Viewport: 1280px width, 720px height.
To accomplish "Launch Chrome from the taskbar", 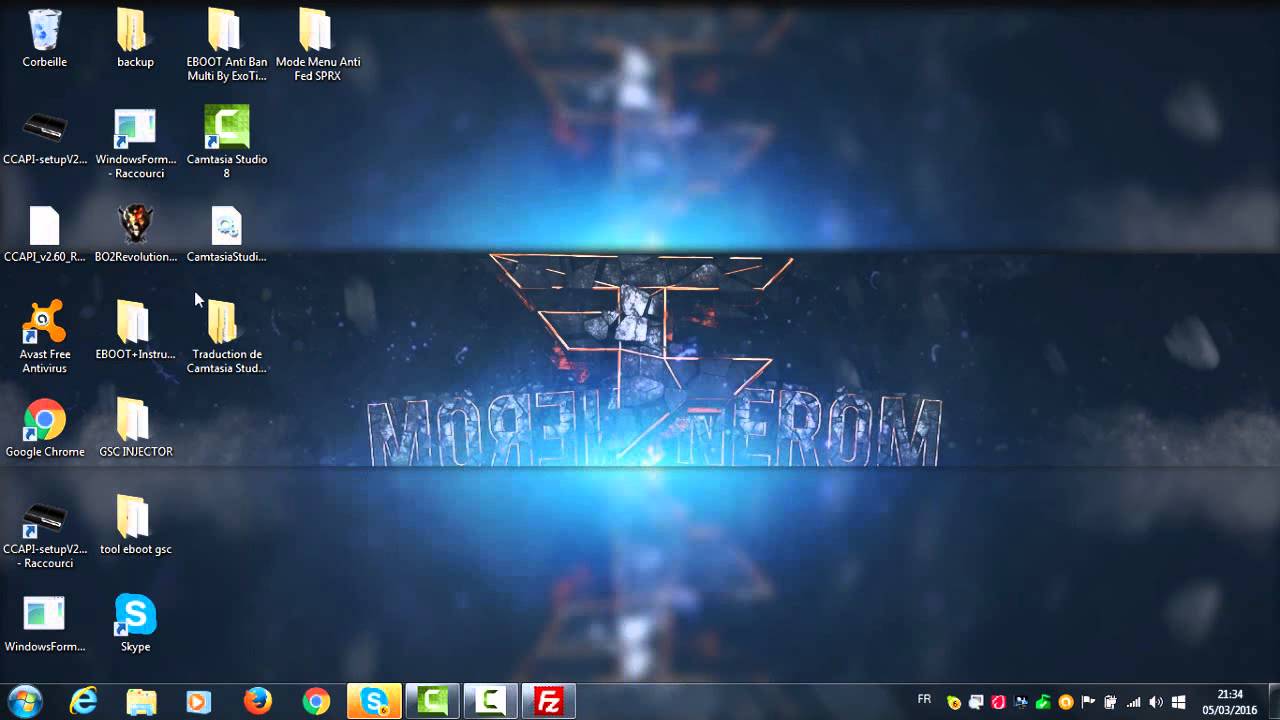I will point(316,702).
